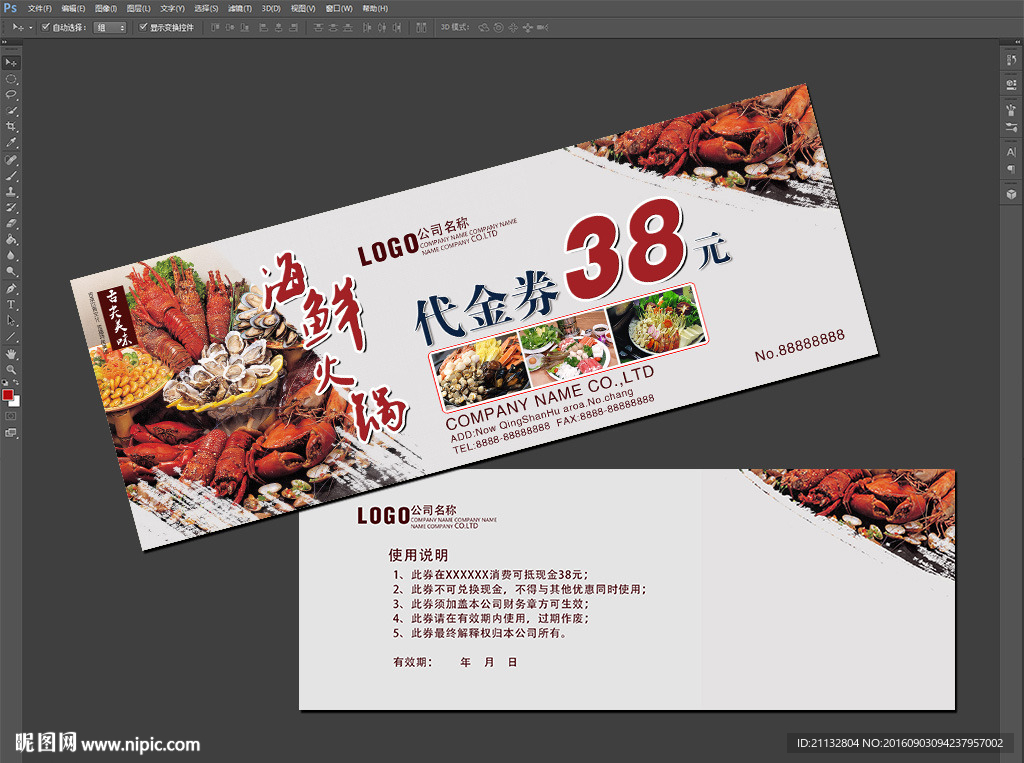Select the Crop tool

(x=11, y=127)
